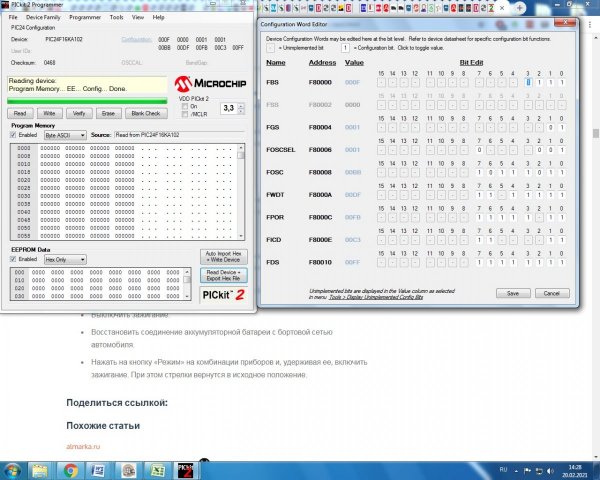Disable Program Memory Enabled checkbox

click(14, 133)
